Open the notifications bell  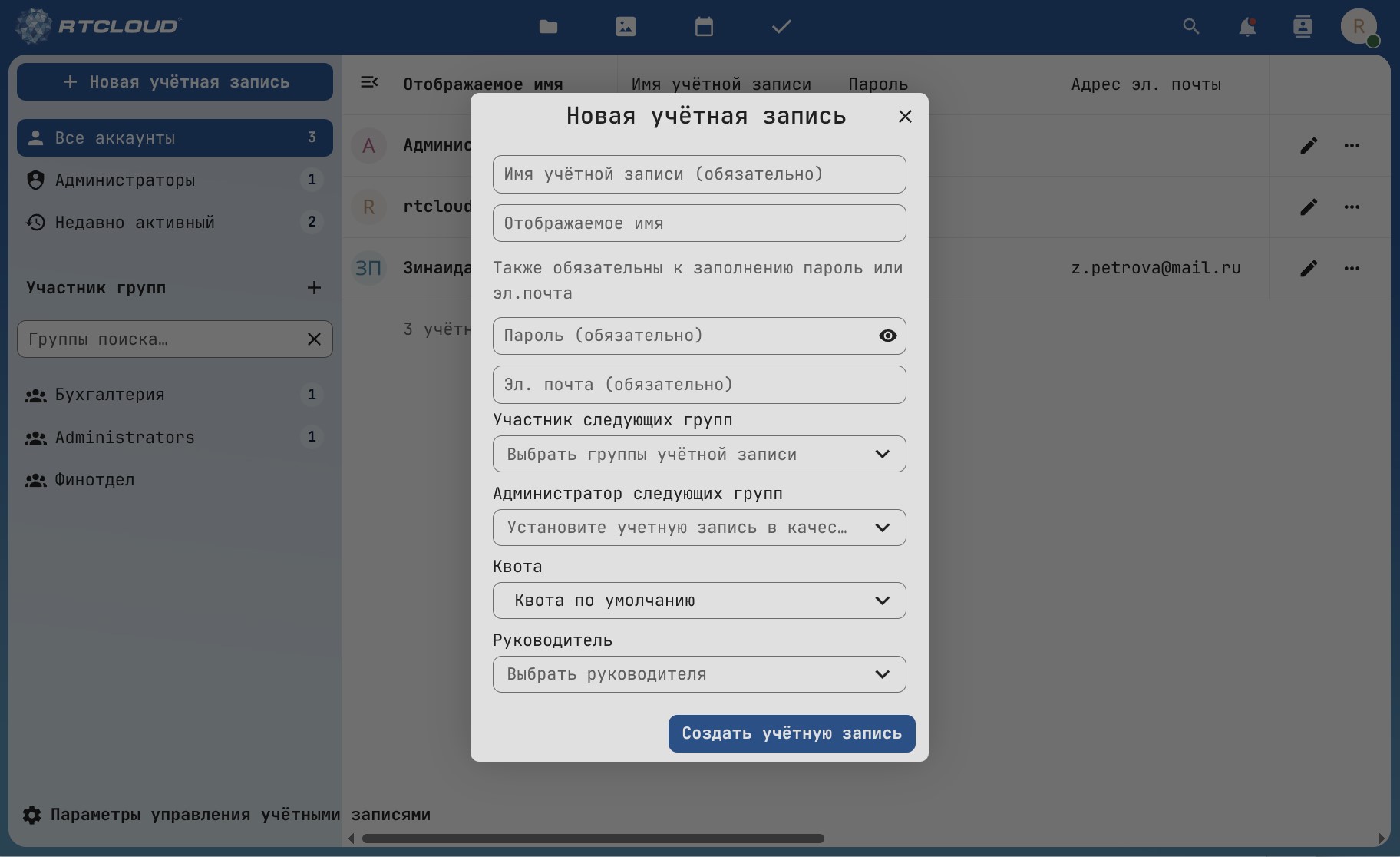pos(1247,27)
